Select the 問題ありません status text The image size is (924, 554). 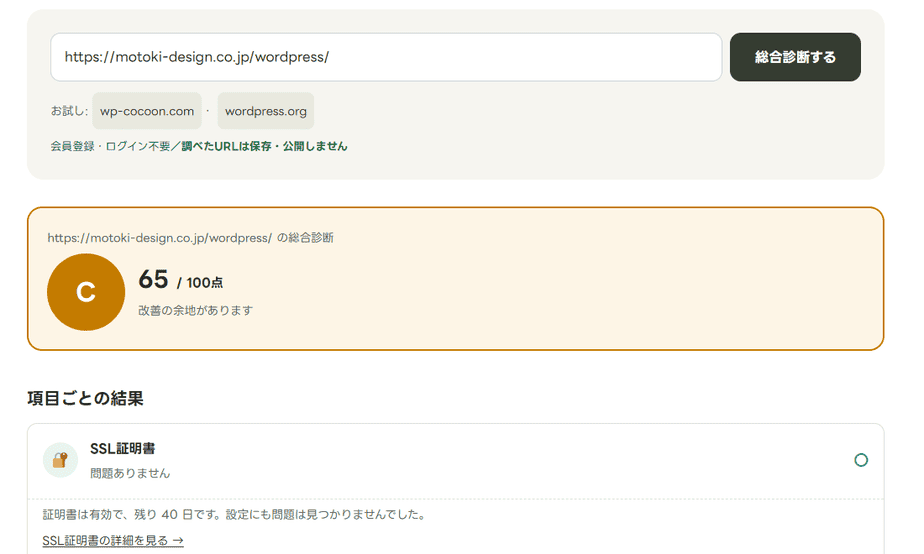[x=130, y=473]
